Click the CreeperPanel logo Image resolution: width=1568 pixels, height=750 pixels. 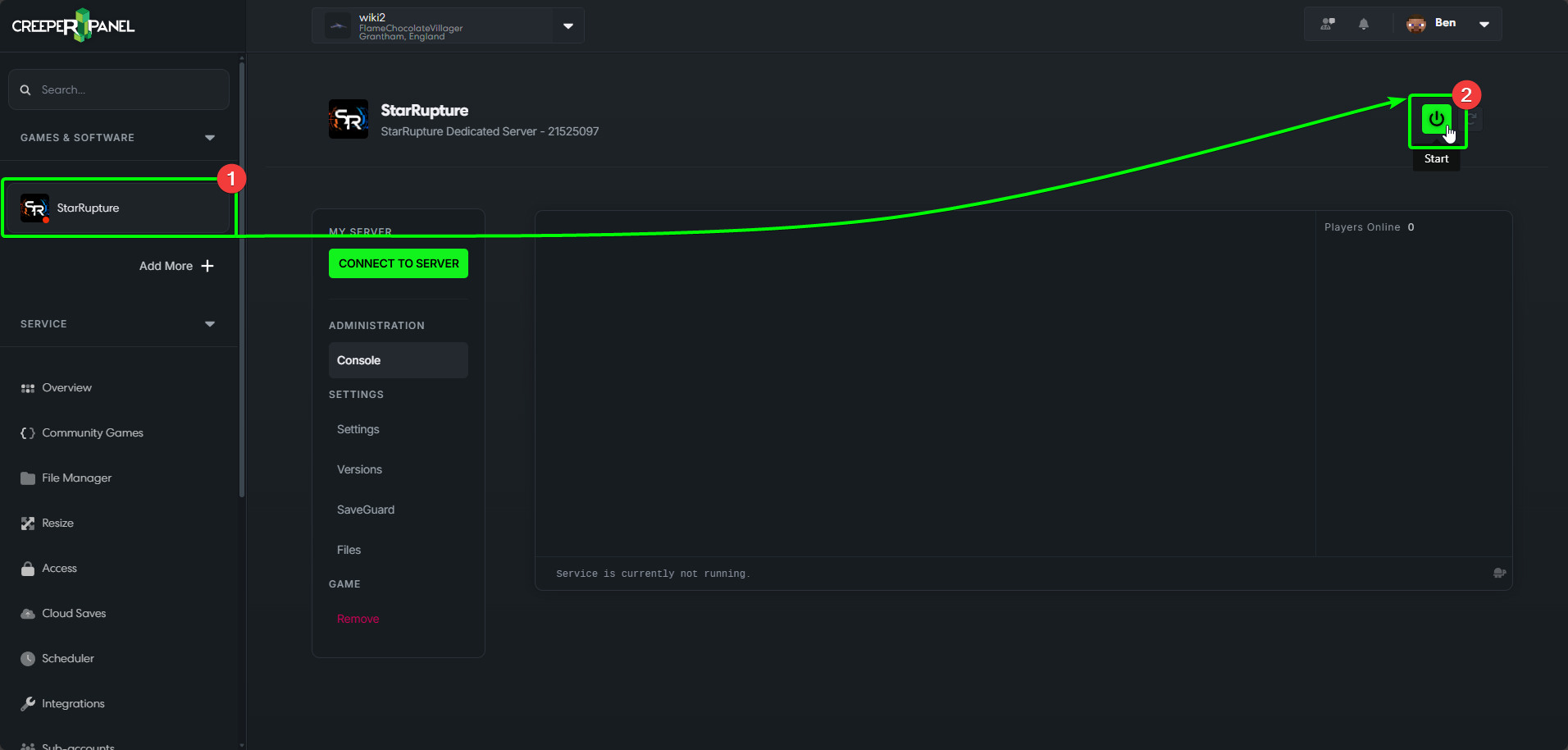[x=73, y=25]
